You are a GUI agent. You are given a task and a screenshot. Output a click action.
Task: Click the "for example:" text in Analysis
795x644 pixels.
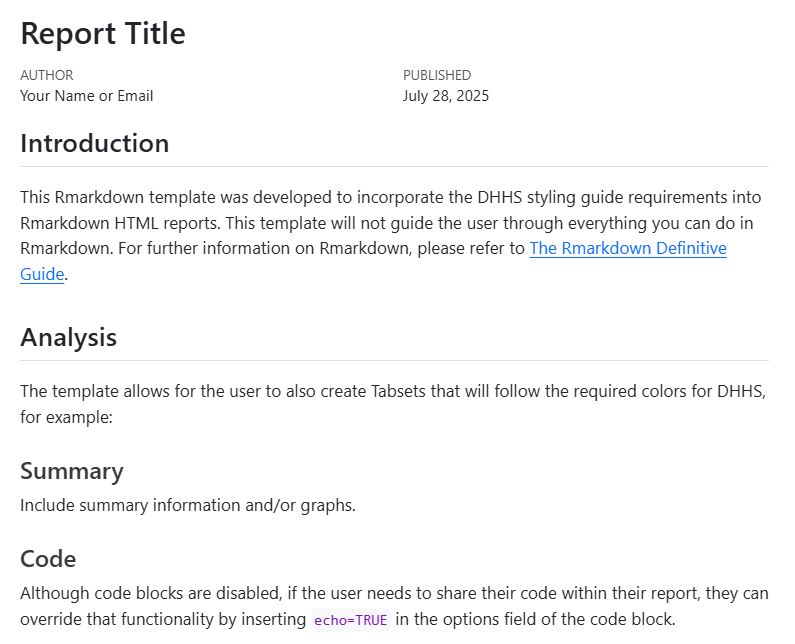click(66, 416)
